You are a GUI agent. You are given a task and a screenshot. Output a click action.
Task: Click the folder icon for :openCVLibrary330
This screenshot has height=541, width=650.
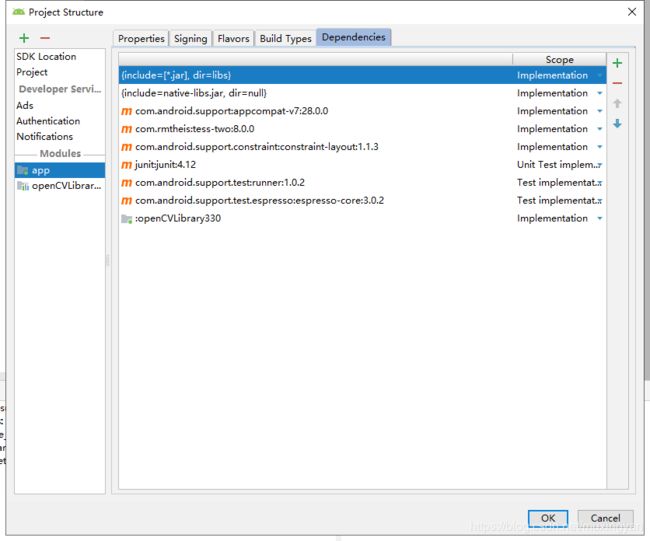pos(126,218)
